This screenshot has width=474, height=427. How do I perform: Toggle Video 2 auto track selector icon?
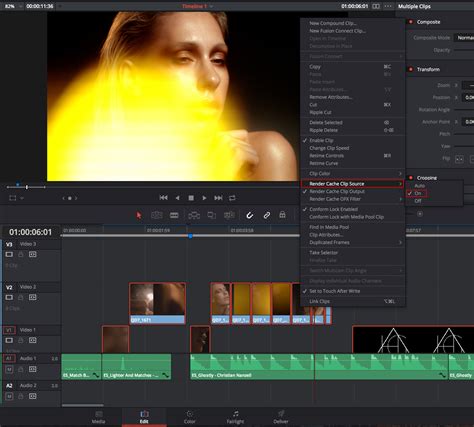pyautogui.click(x=32, y=297)
